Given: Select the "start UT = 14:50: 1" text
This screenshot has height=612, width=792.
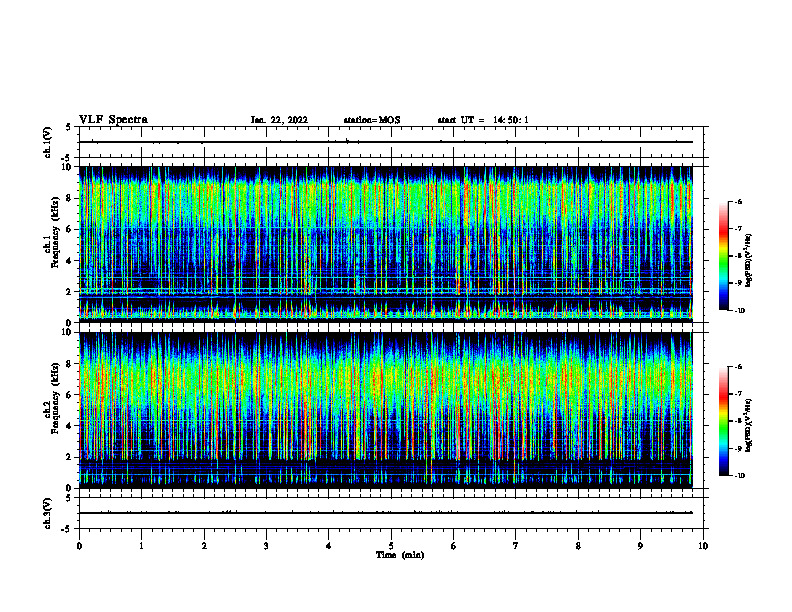Looking at the screenshot, I should [483, 120].
